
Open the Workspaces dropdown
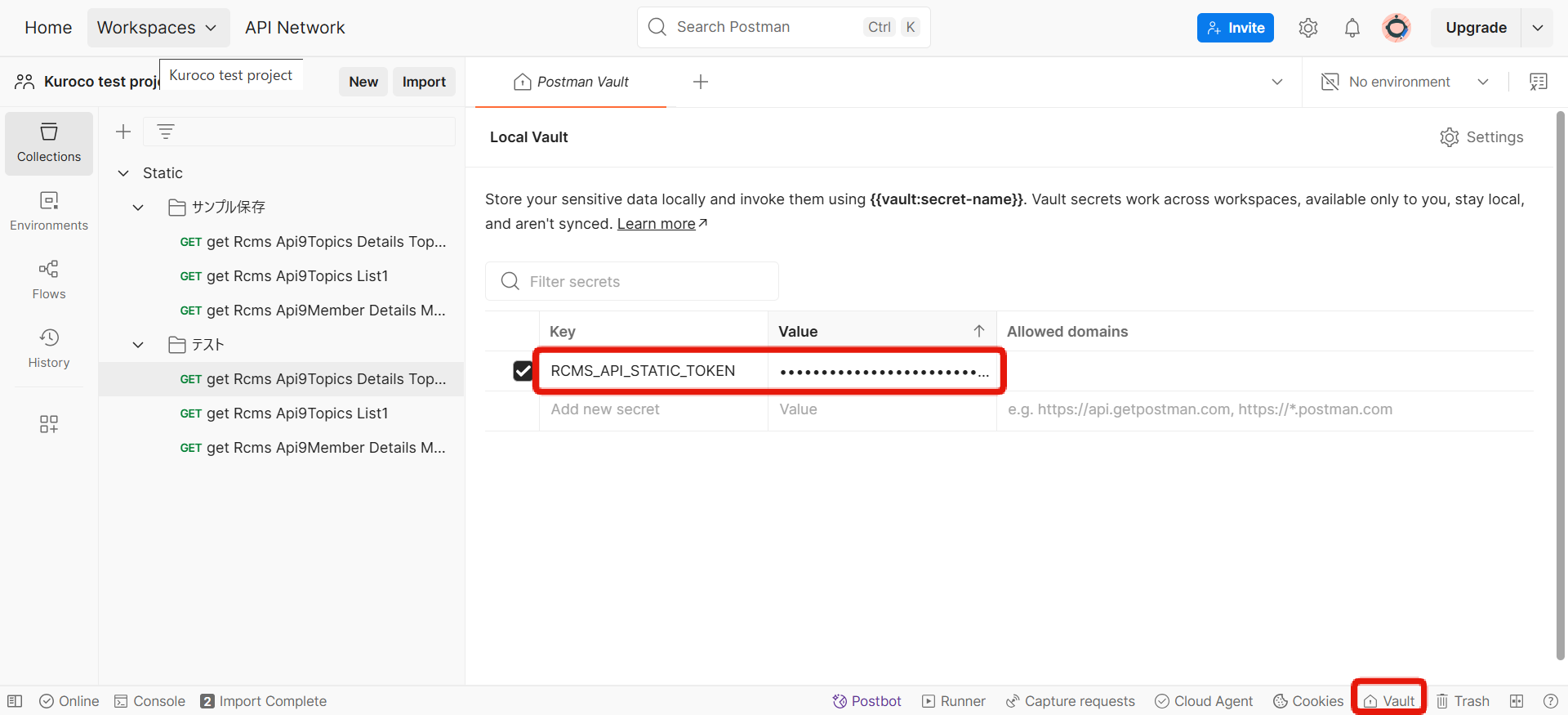point(158,28)
